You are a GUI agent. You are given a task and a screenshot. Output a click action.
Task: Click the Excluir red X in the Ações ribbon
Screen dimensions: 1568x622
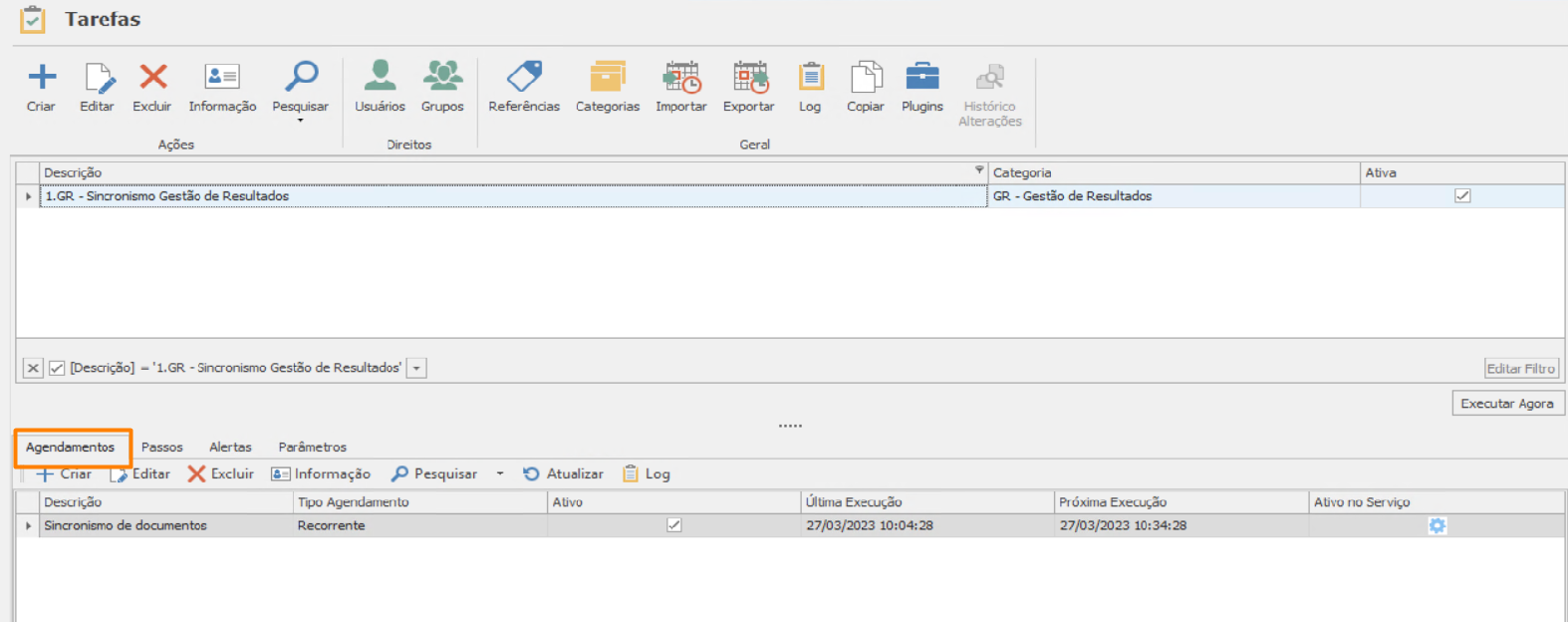(x=152, y=77)
